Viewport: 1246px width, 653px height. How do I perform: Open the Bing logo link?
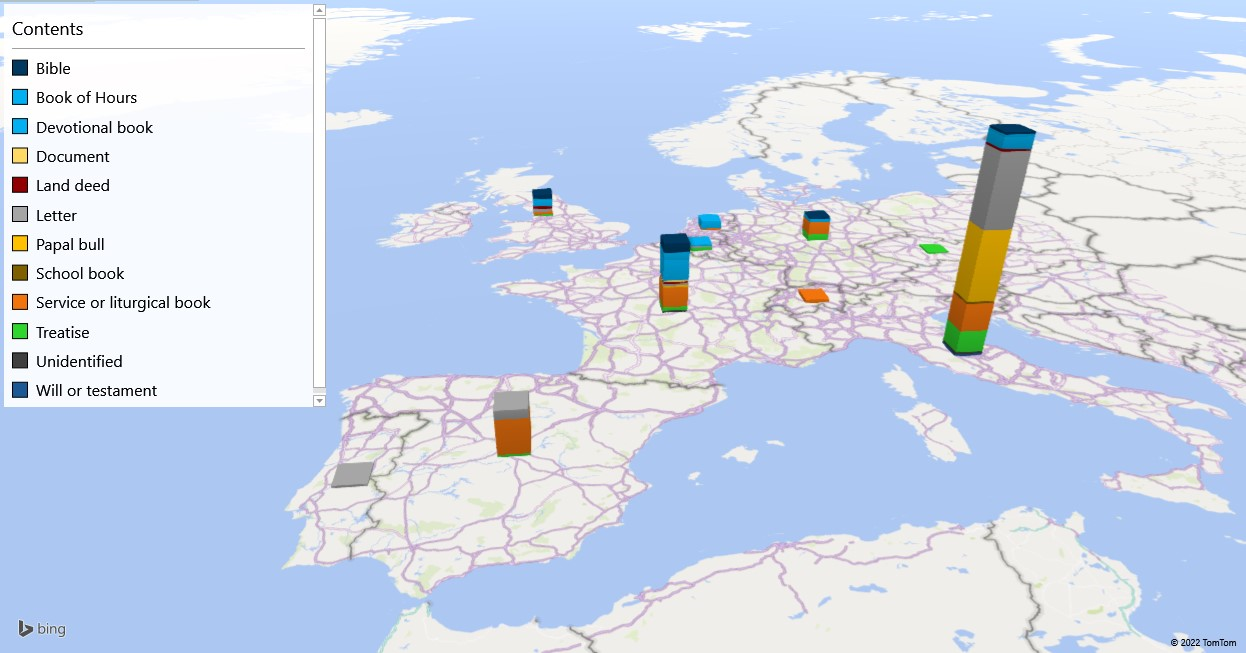click(42, 629)
